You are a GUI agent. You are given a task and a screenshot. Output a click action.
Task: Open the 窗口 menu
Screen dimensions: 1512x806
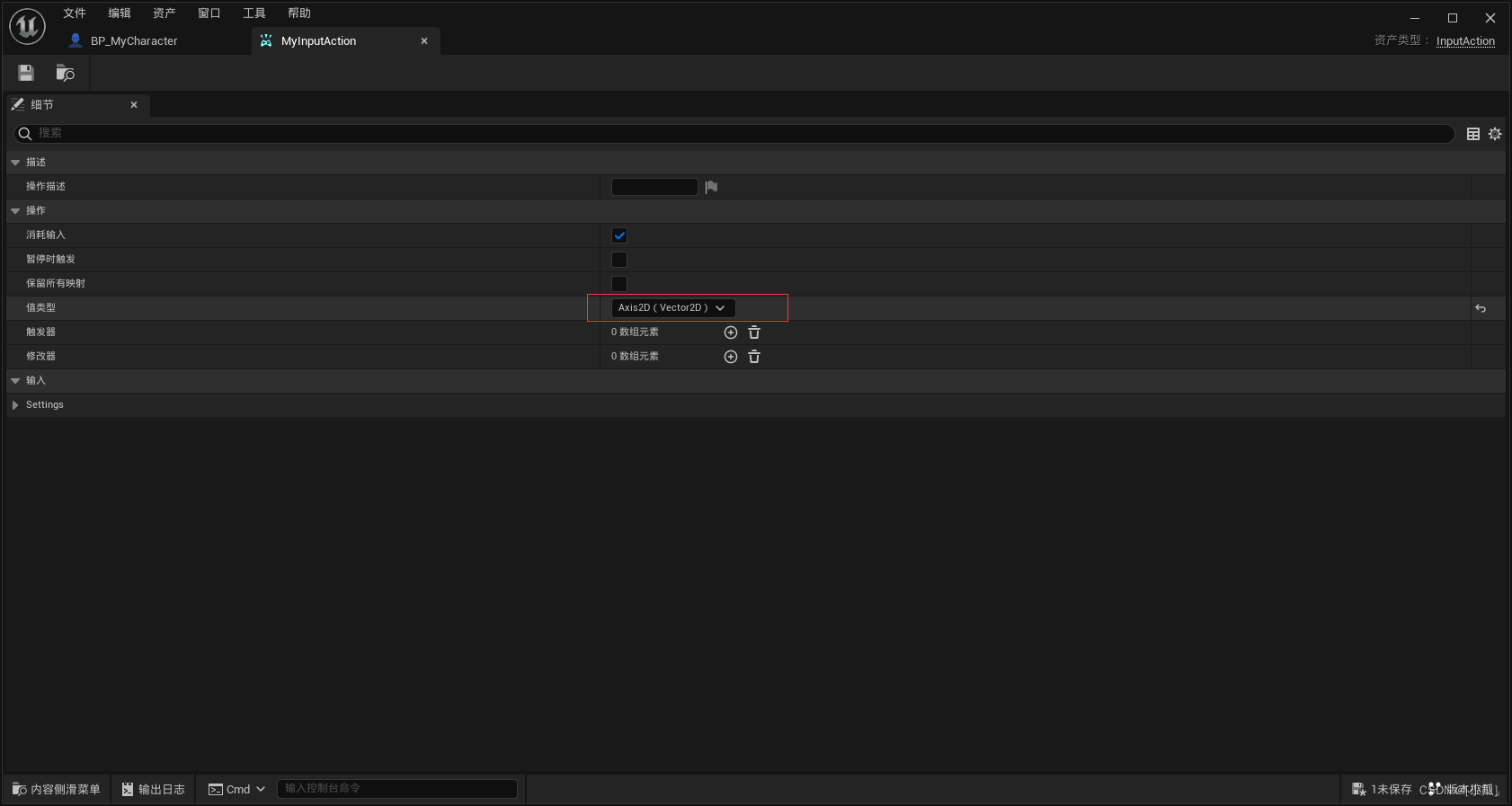[x=209, y=13]
